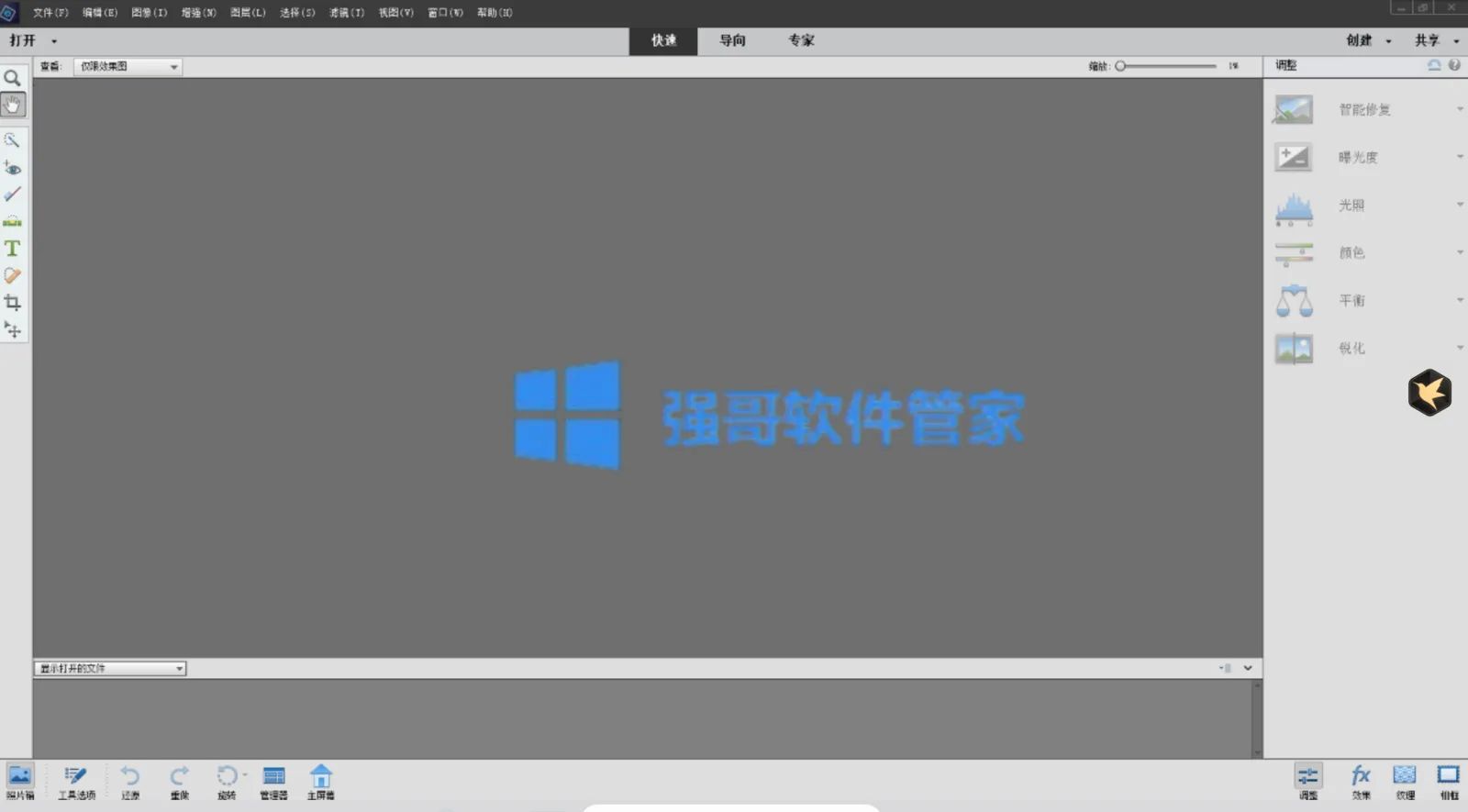Screen dimensions: 1468x812
Task: Click the zoom slider handle
Action: 1120,66
